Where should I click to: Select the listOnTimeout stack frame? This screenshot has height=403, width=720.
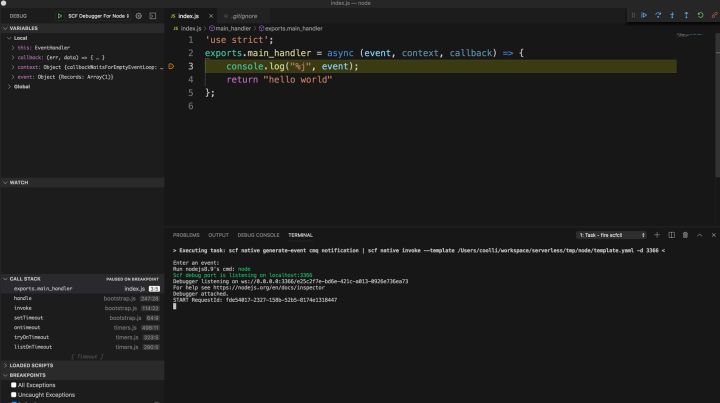click(83, 347)
